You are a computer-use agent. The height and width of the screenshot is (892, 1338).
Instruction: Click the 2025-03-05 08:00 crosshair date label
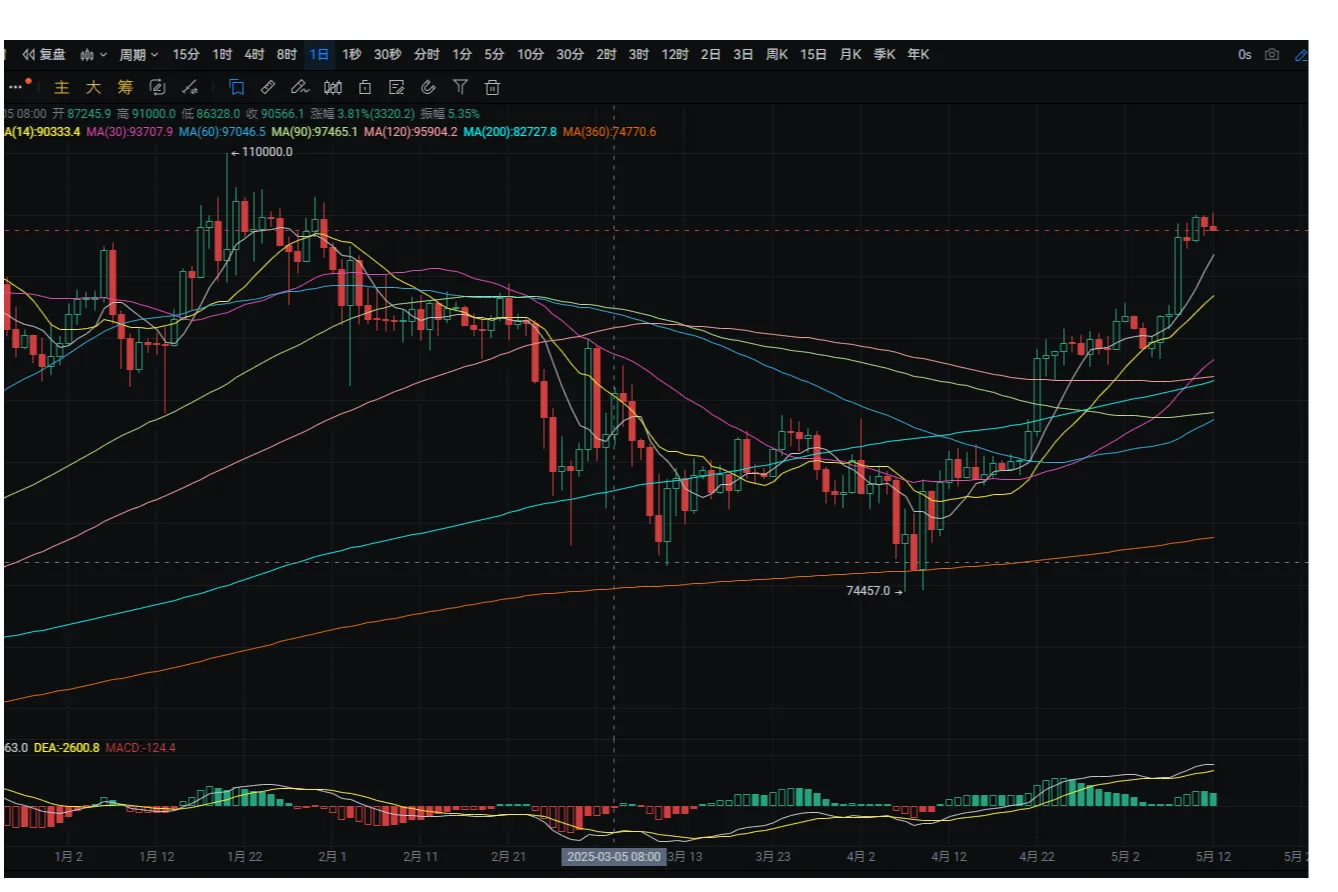click(613, 857)
